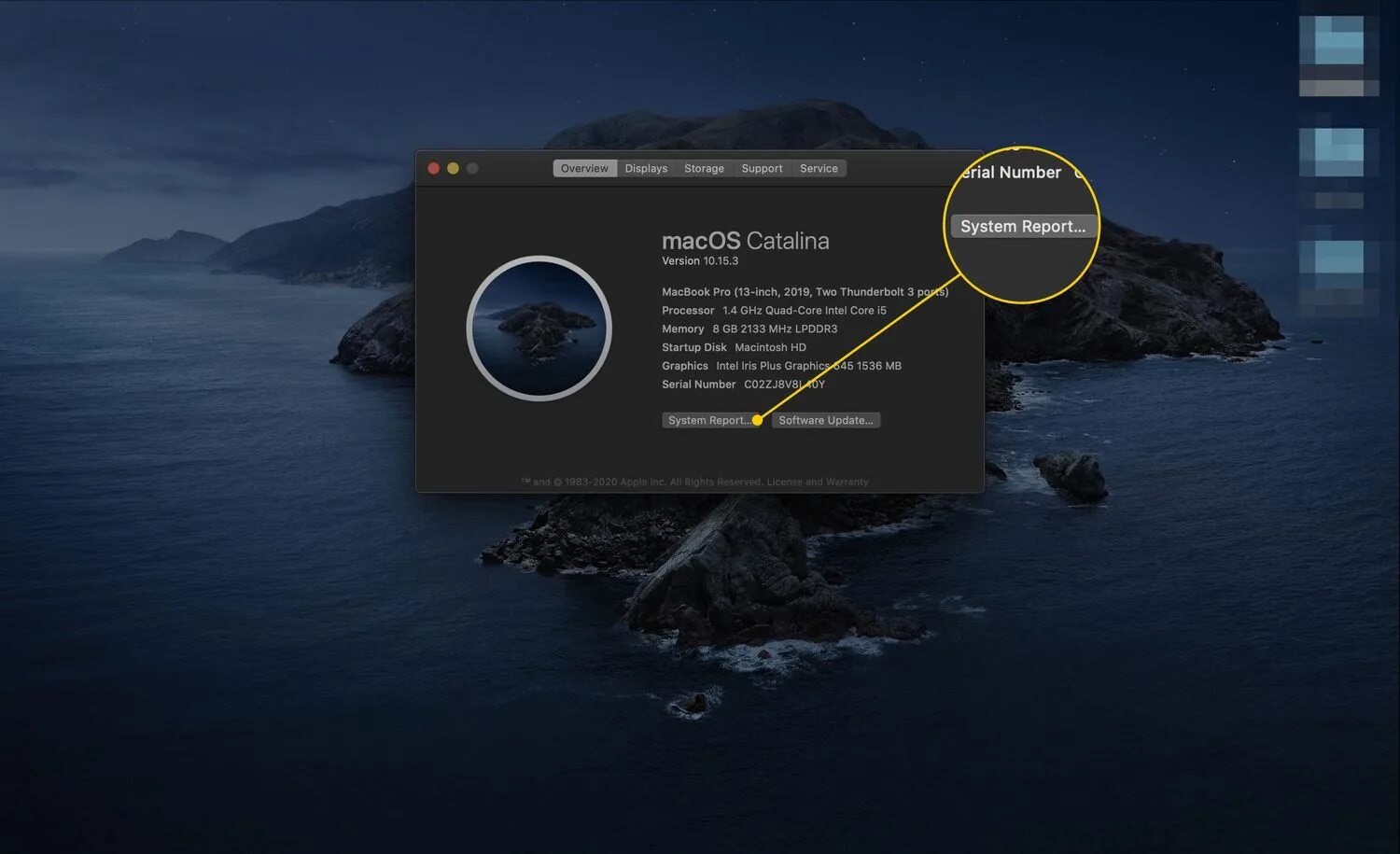Click the Software Update... button
Viewport: 1400px width, 854px height.
(x=826, y=420)
